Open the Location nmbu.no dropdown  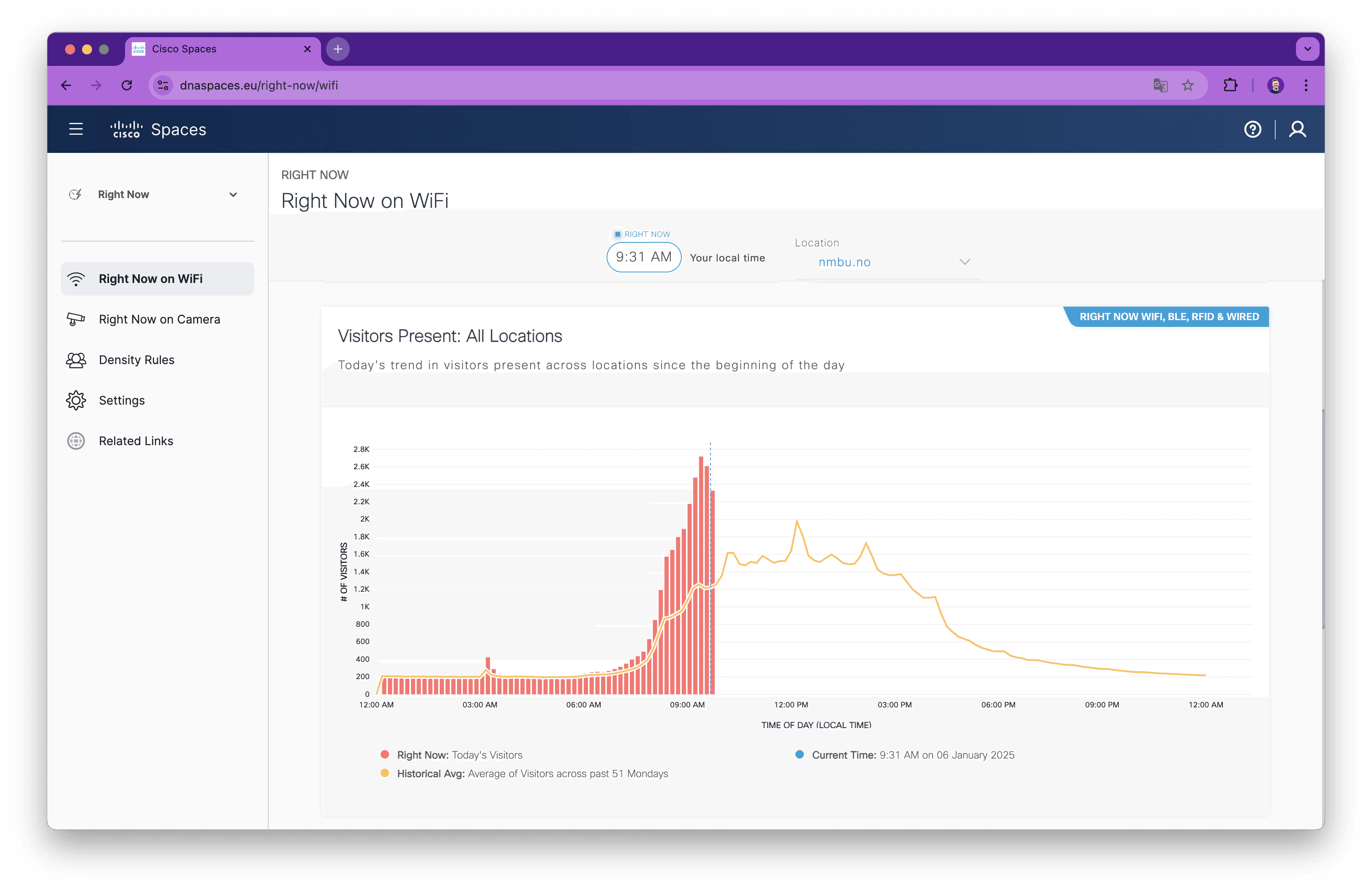coord(888,262)
